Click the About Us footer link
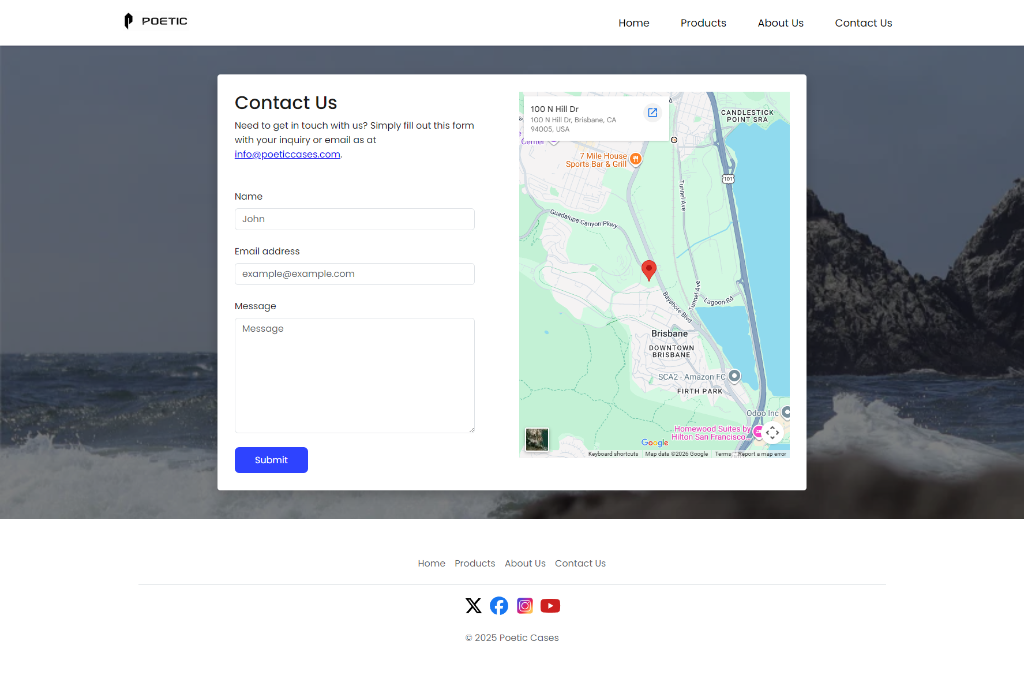This screenshot has width=1024, height=677. [x=525, y=563]
